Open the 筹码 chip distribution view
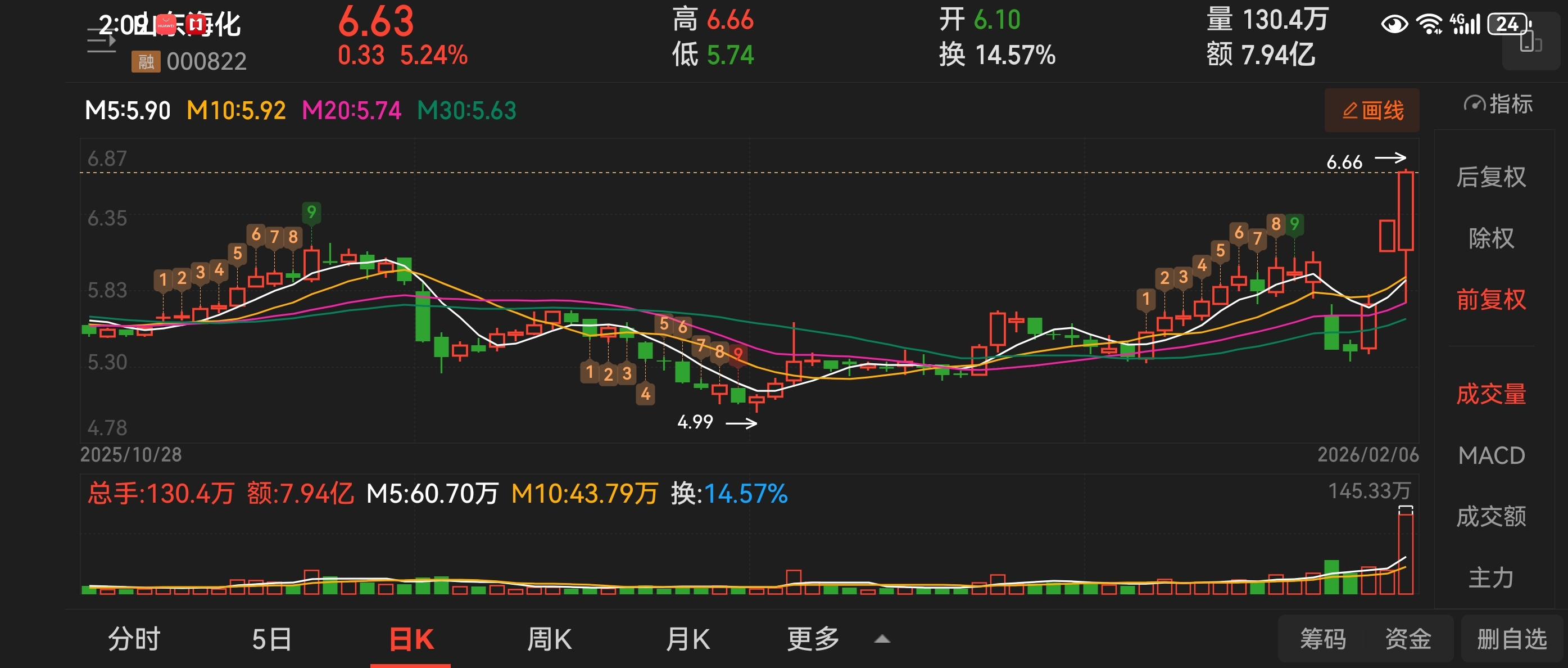Screen dimensions: 1568x668 coord(1322,639)
